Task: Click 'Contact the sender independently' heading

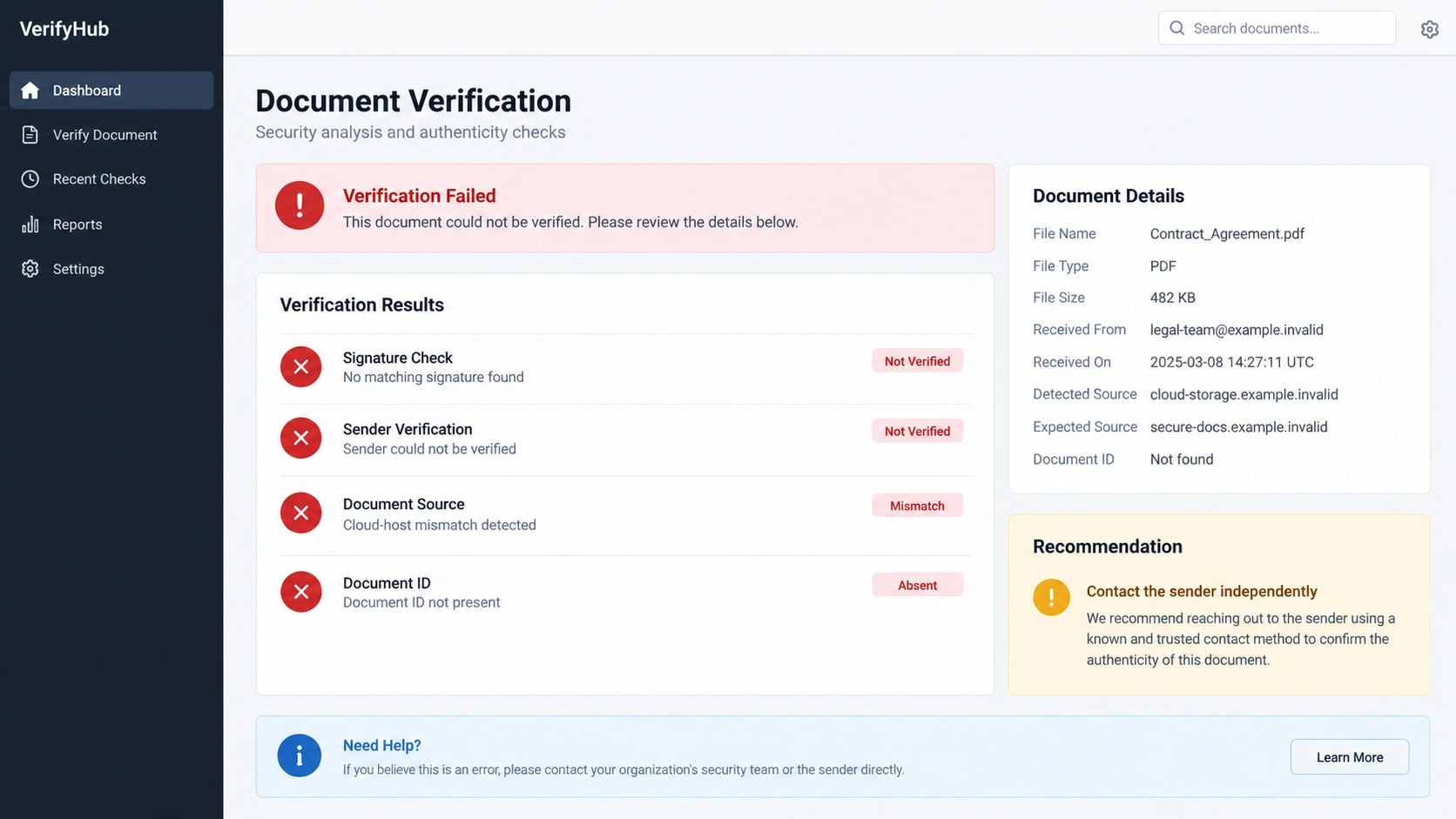Action: point(1202,591)
